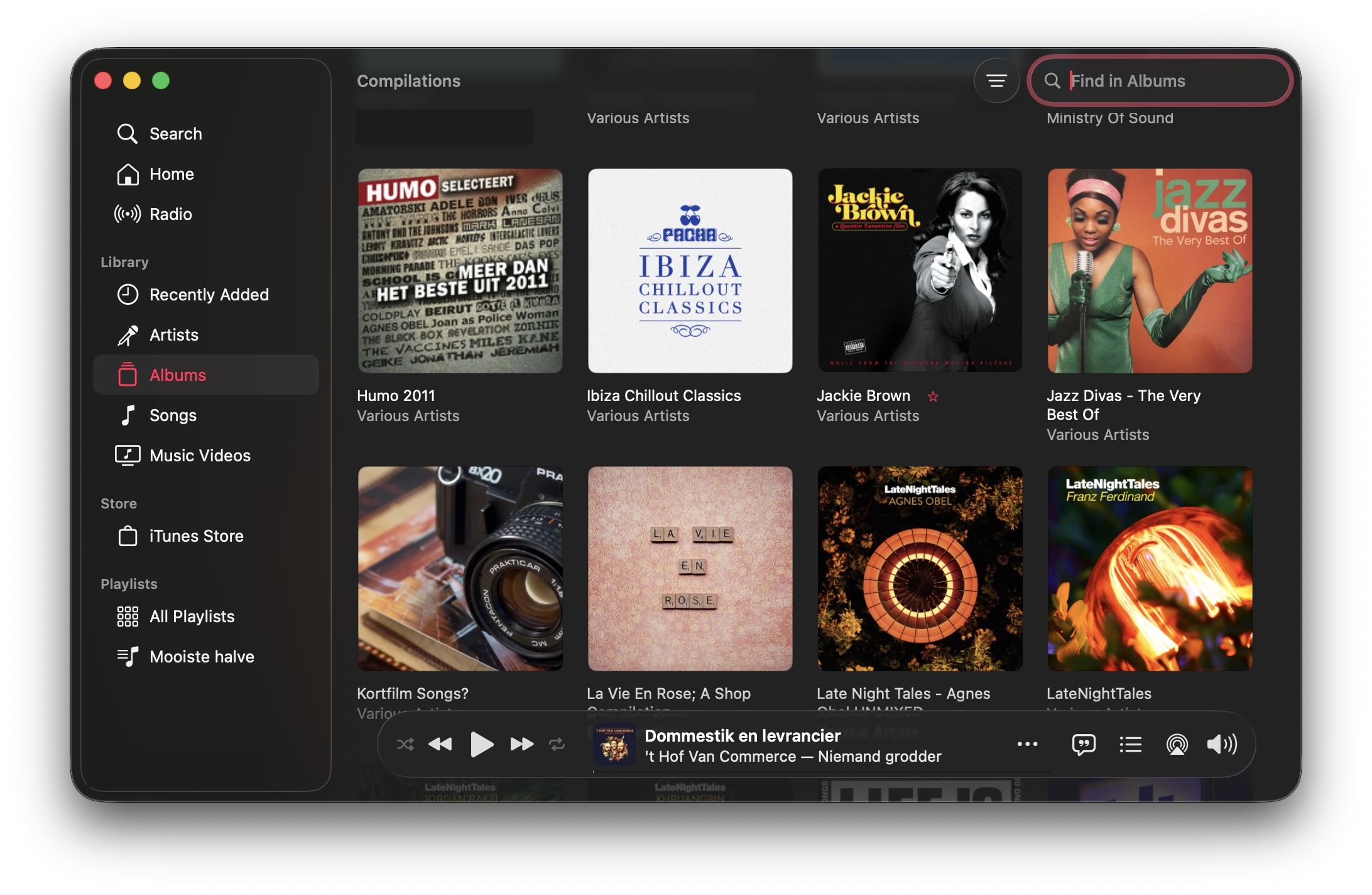Viewport: 1372px width, 895px height.
Task: Open the three-dot More options menu
Action: (1027, 744)
